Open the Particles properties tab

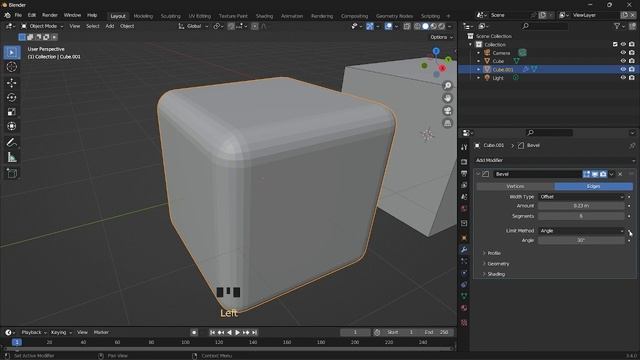point(464,261)
